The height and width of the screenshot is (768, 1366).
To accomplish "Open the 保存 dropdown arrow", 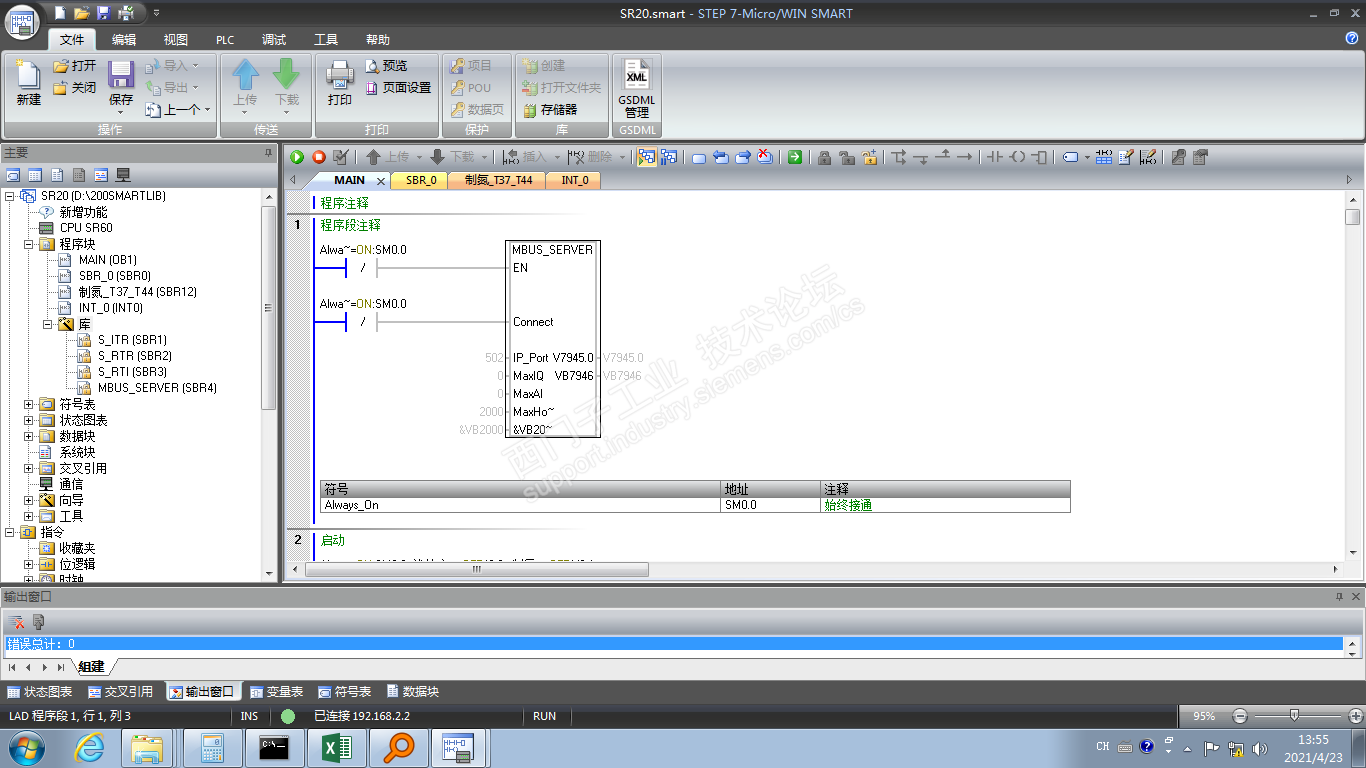I will click(121, 110).
